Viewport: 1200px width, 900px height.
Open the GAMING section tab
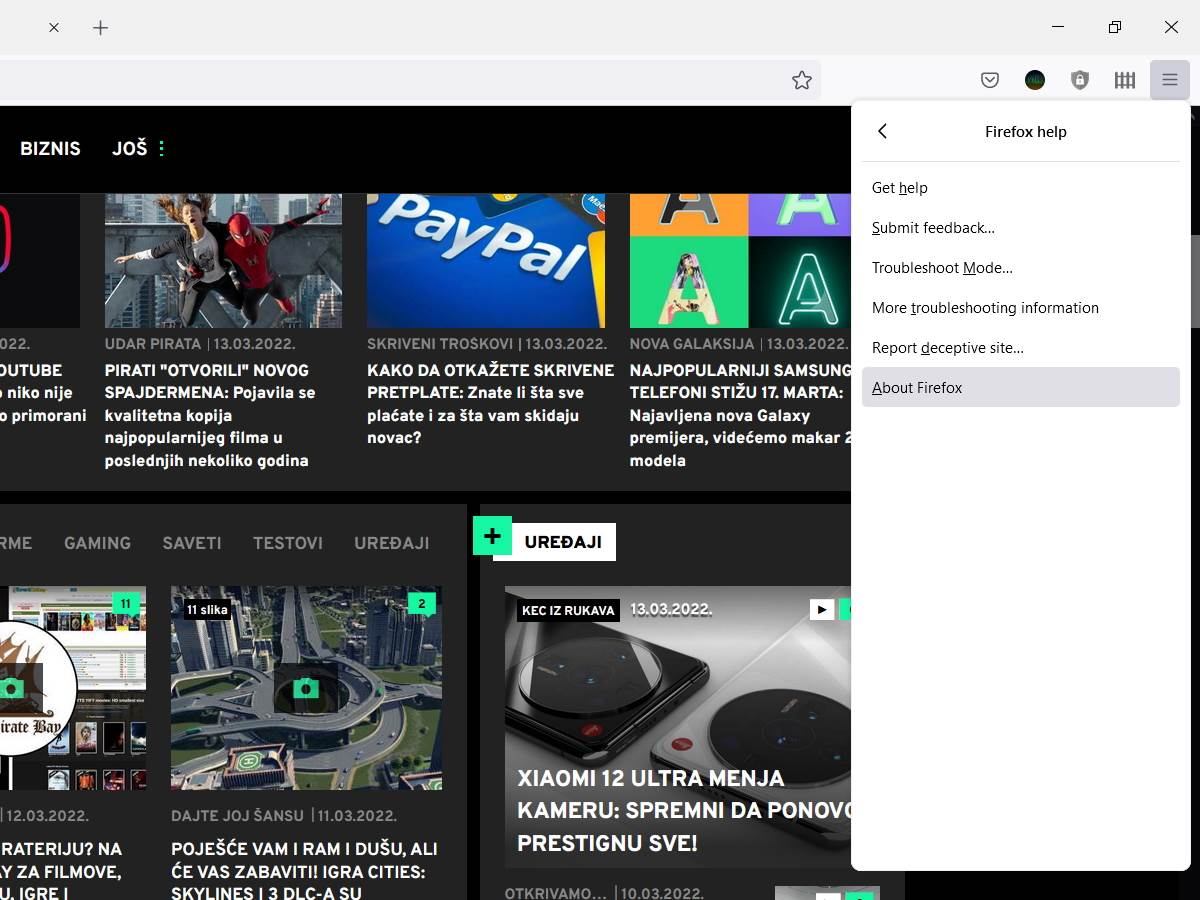pos(97,543)
